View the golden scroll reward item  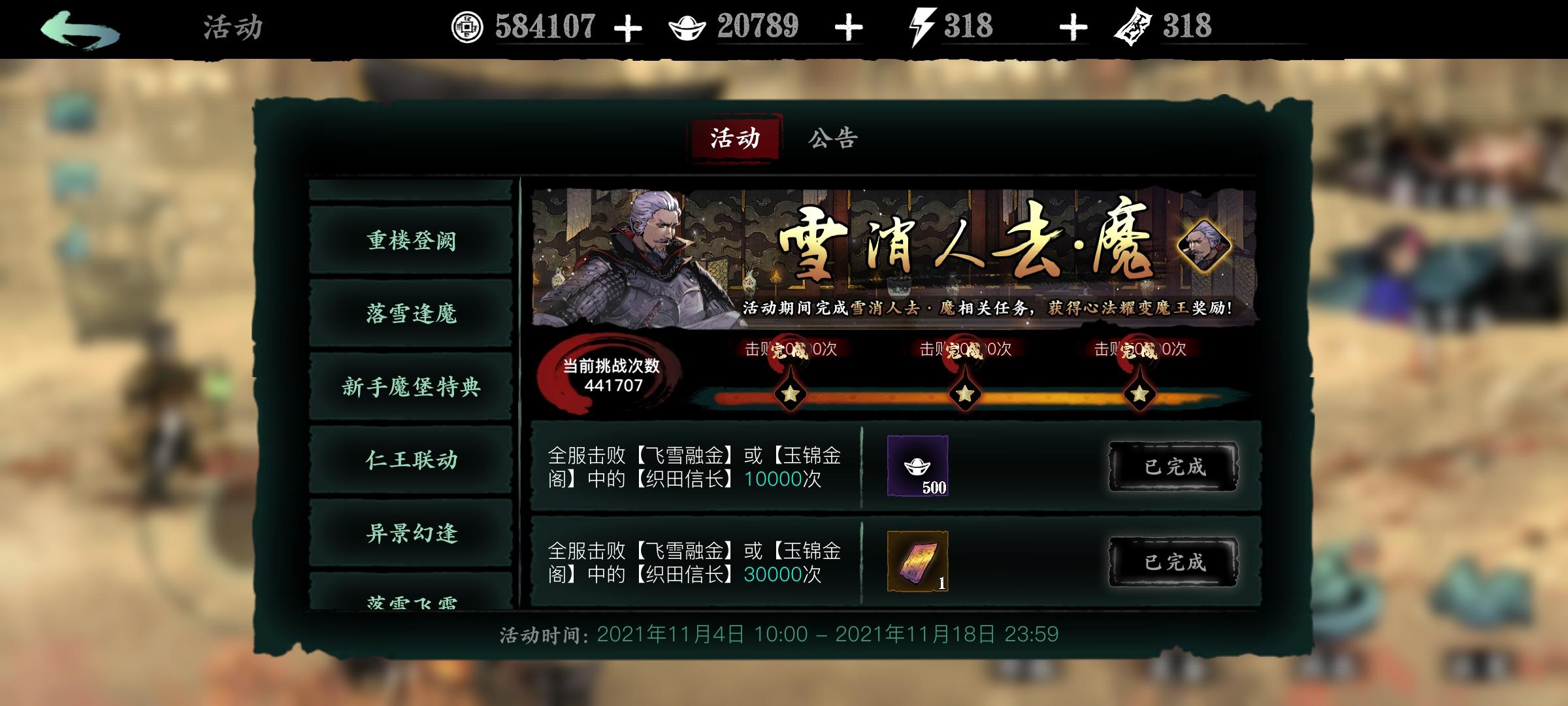(x=918, y=562)
